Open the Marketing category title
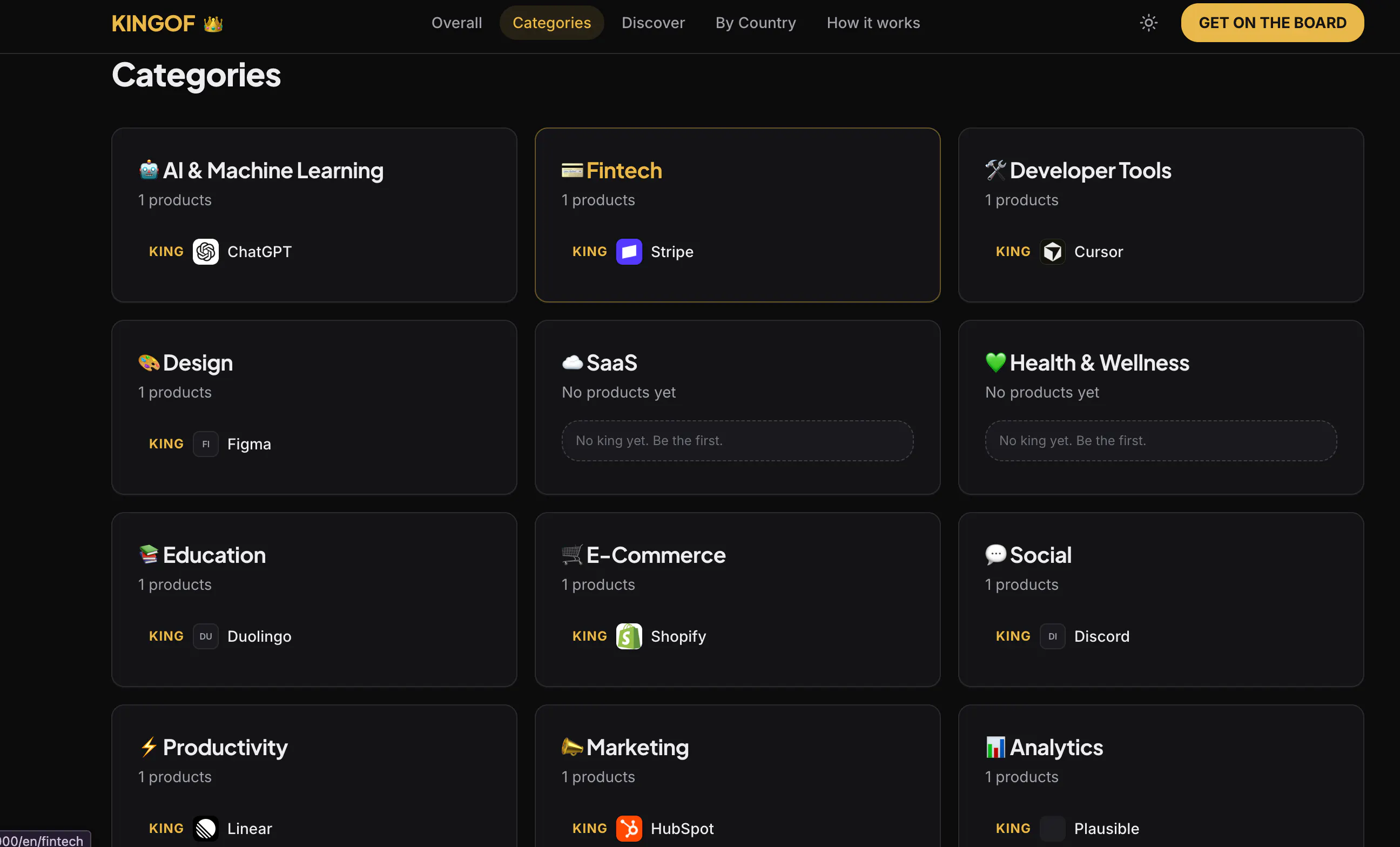The width and height of the screenshot is (1400, 847). coord(637,748)
